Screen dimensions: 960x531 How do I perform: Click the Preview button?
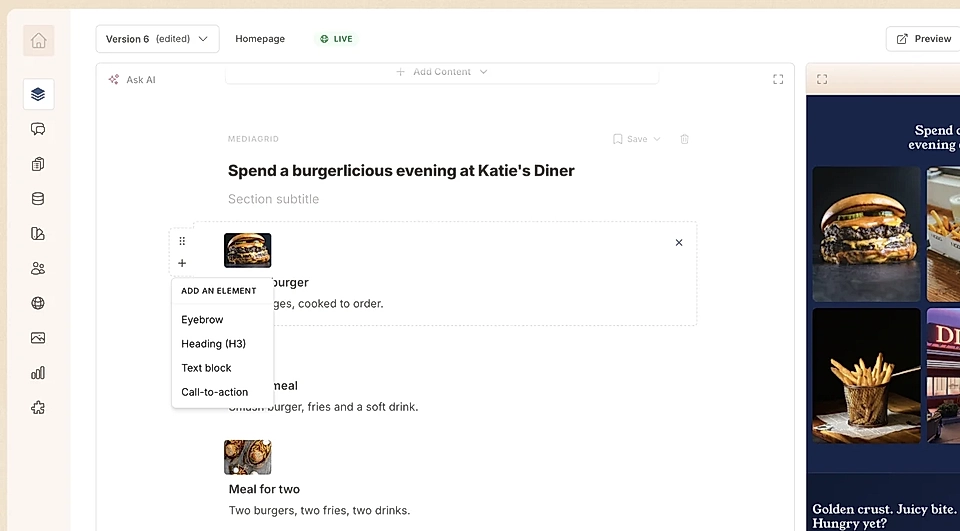coord(924,39)
